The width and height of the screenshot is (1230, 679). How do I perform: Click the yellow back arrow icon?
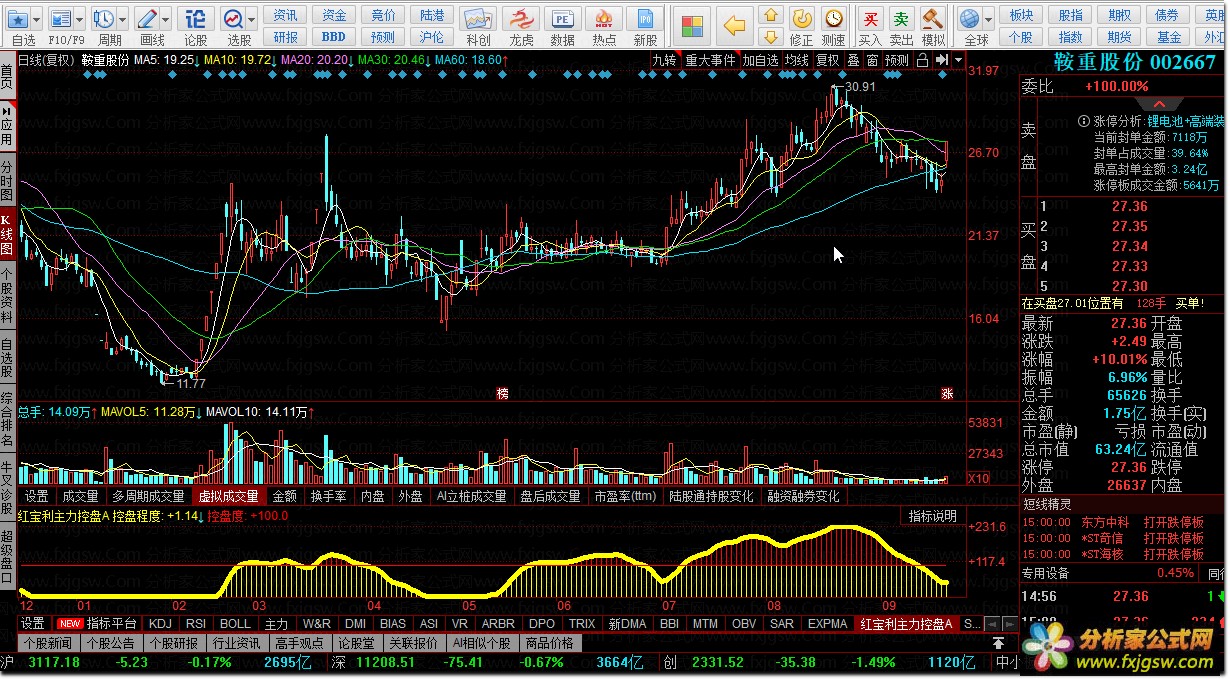pyautogui.click(x=735, y=24)
